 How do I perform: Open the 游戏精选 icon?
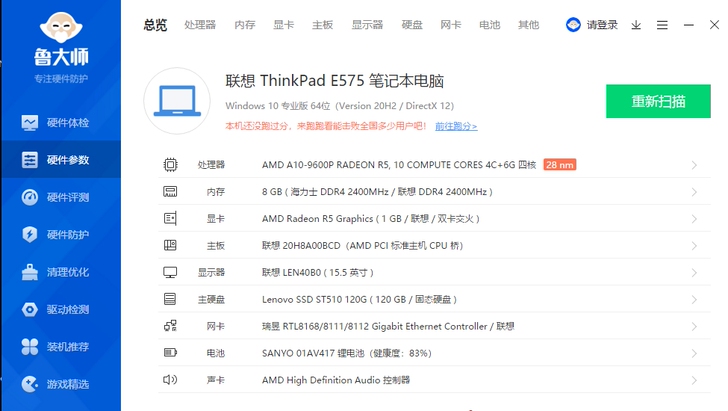click(x=30, y=384)
